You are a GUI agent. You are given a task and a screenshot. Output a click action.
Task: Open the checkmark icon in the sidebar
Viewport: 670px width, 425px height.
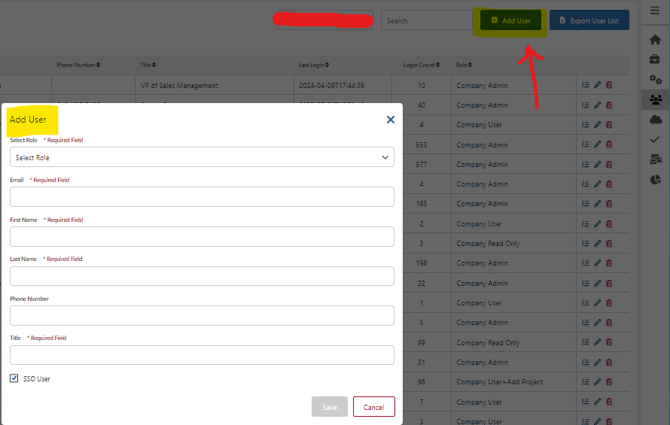pyautogui.click(x=655, y=140)
